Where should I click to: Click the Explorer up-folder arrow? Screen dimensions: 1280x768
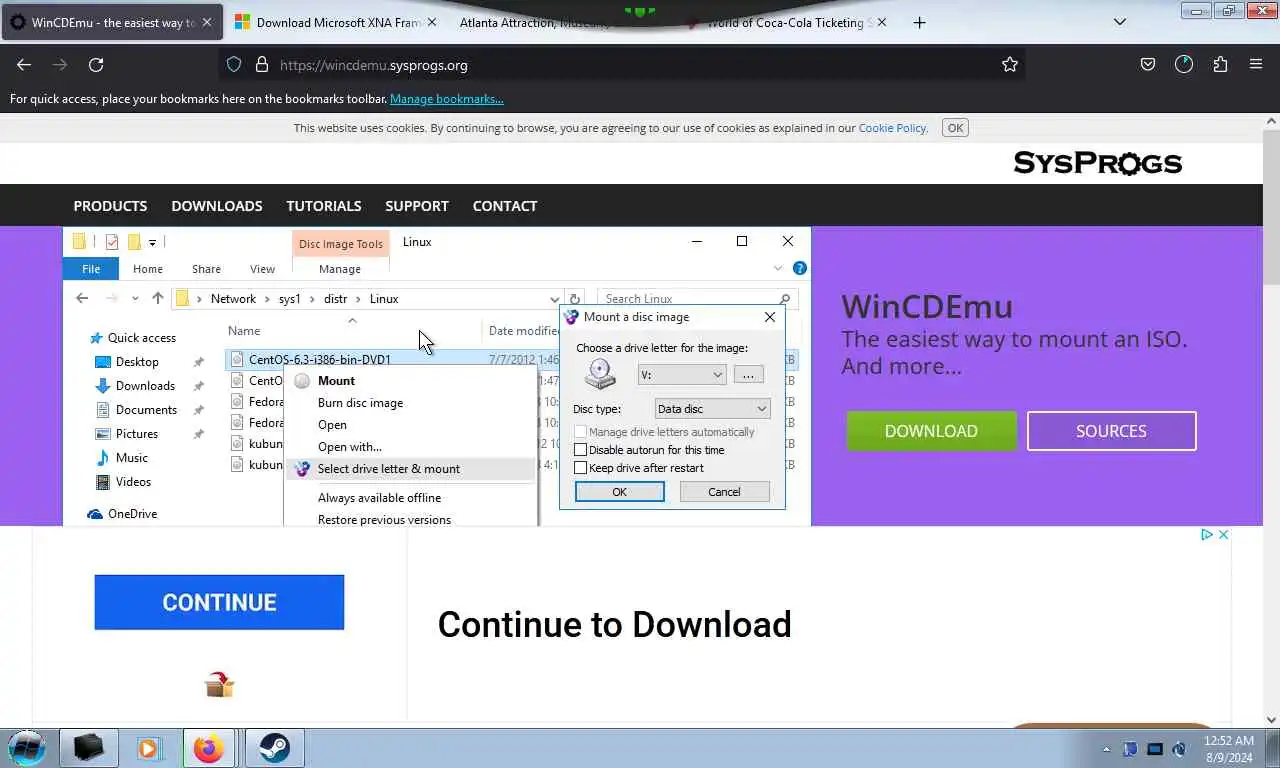157,298
